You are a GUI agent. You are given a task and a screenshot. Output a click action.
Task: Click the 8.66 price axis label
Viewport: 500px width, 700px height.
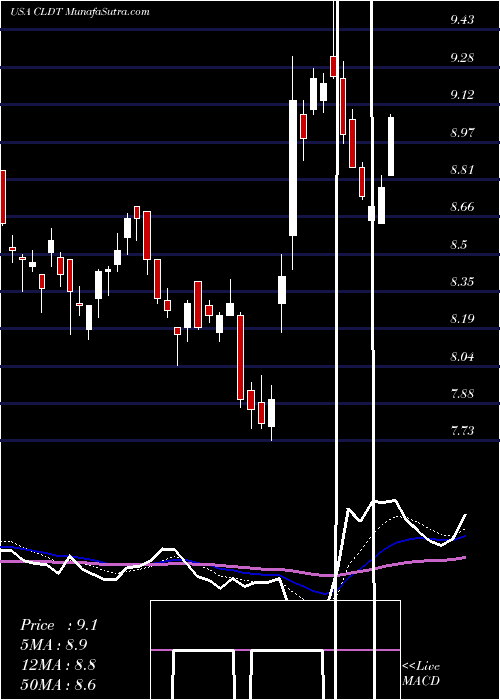pos(462,207)
